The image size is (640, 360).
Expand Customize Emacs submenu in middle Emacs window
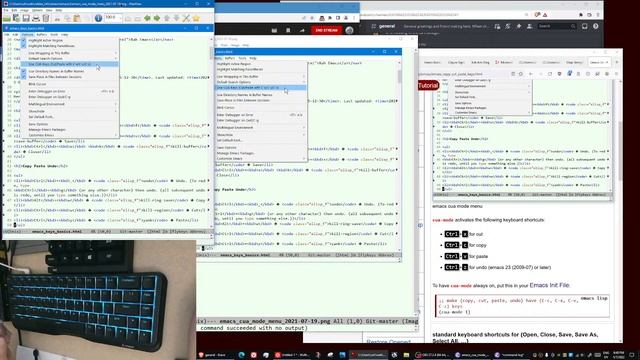click(304, 159)
